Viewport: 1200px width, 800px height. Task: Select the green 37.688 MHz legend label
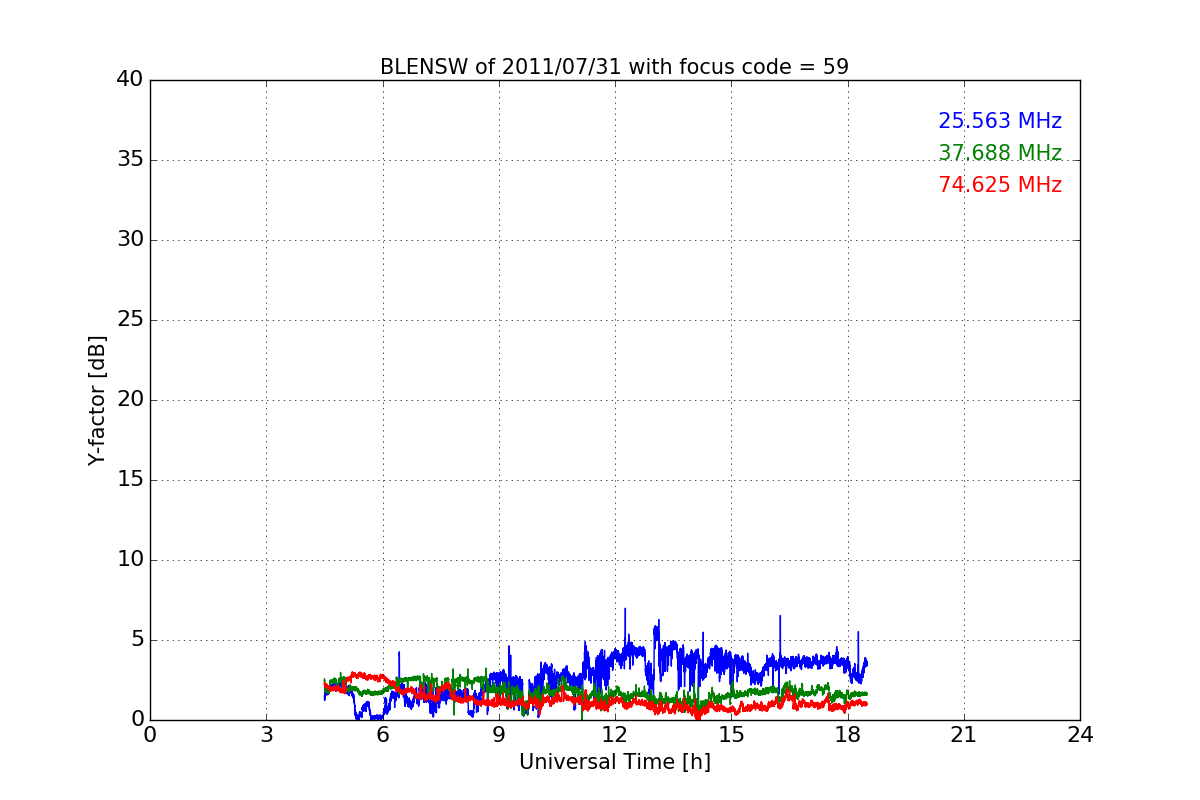[1000, 153]
